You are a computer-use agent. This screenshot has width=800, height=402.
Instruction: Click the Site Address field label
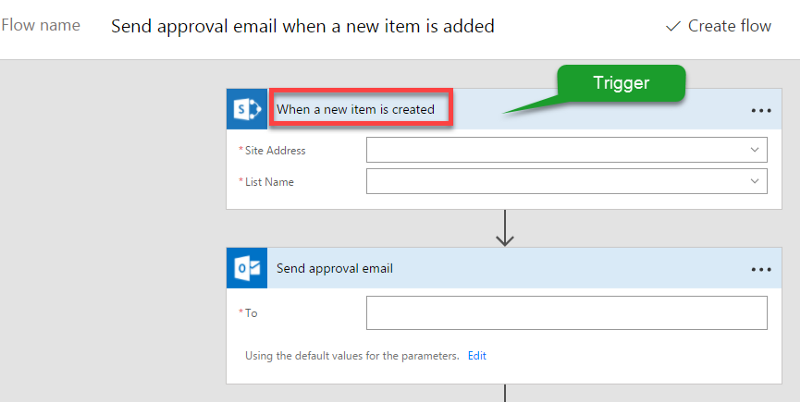275,150
